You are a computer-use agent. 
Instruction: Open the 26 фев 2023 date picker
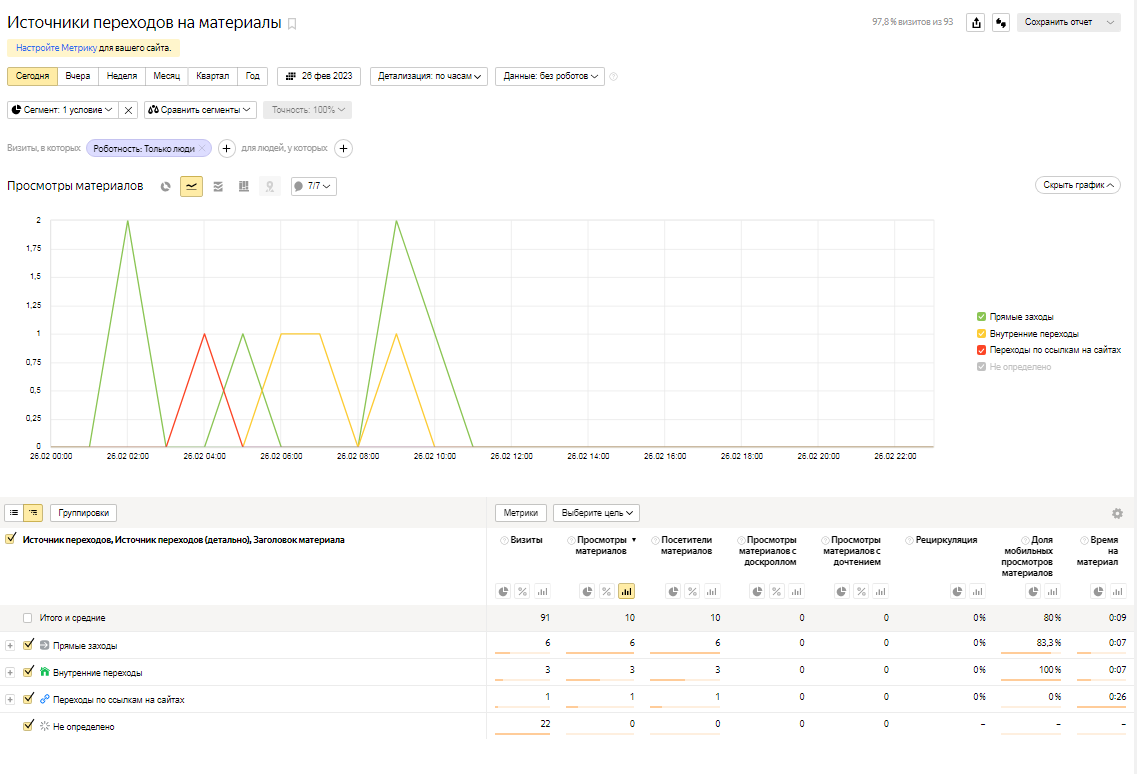pos(318,76)
